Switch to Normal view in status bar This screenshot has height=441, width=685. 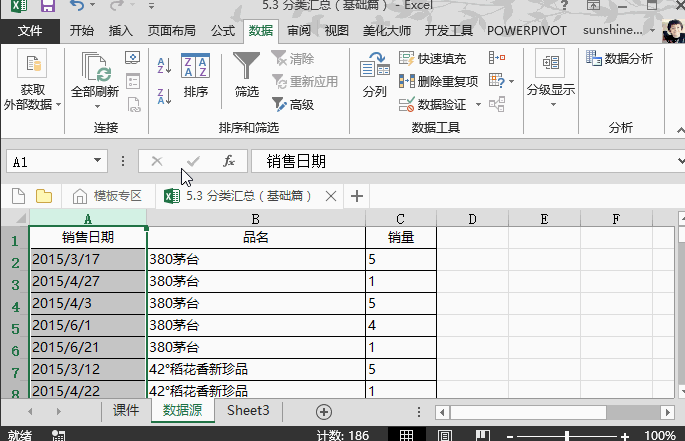[406, 435]
